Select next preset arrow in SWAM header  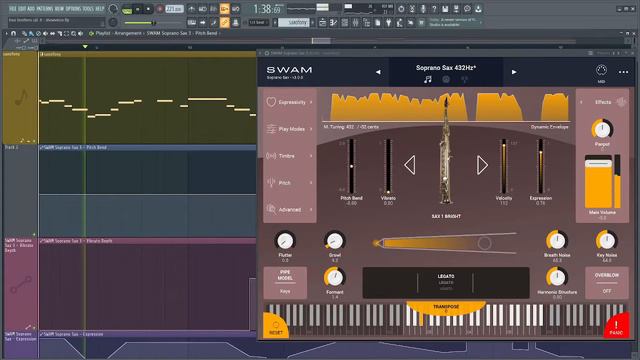coord(514,72)
